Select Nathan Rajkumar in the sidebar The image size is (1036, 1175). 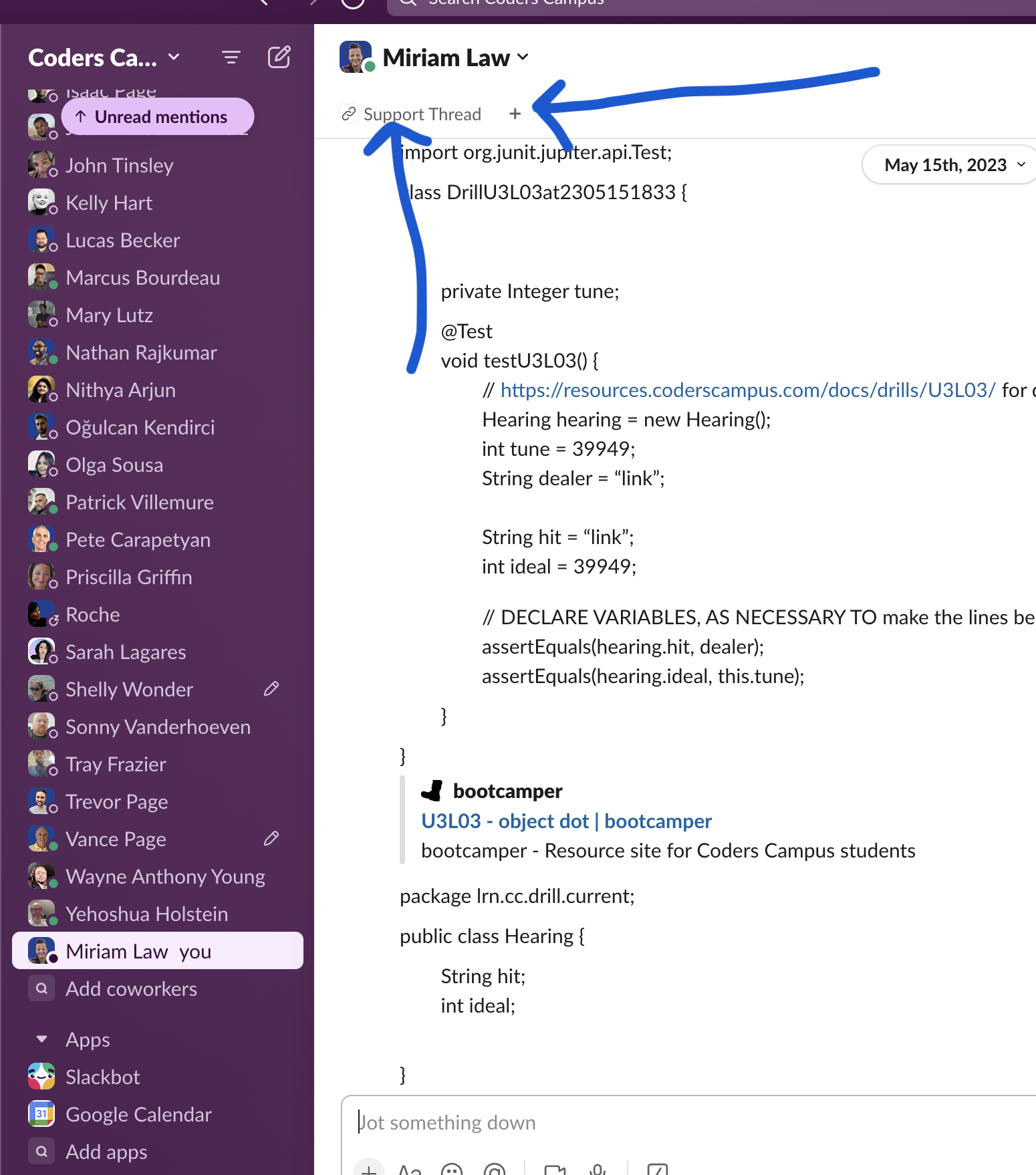pyautogui.click(x=158, y=352)
